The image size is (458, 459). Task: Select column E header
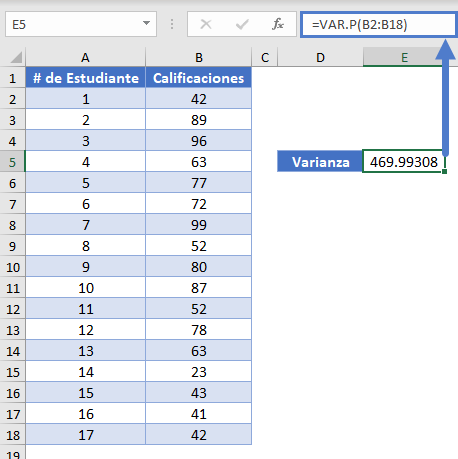pyautogui.click(x=404, y=58)
